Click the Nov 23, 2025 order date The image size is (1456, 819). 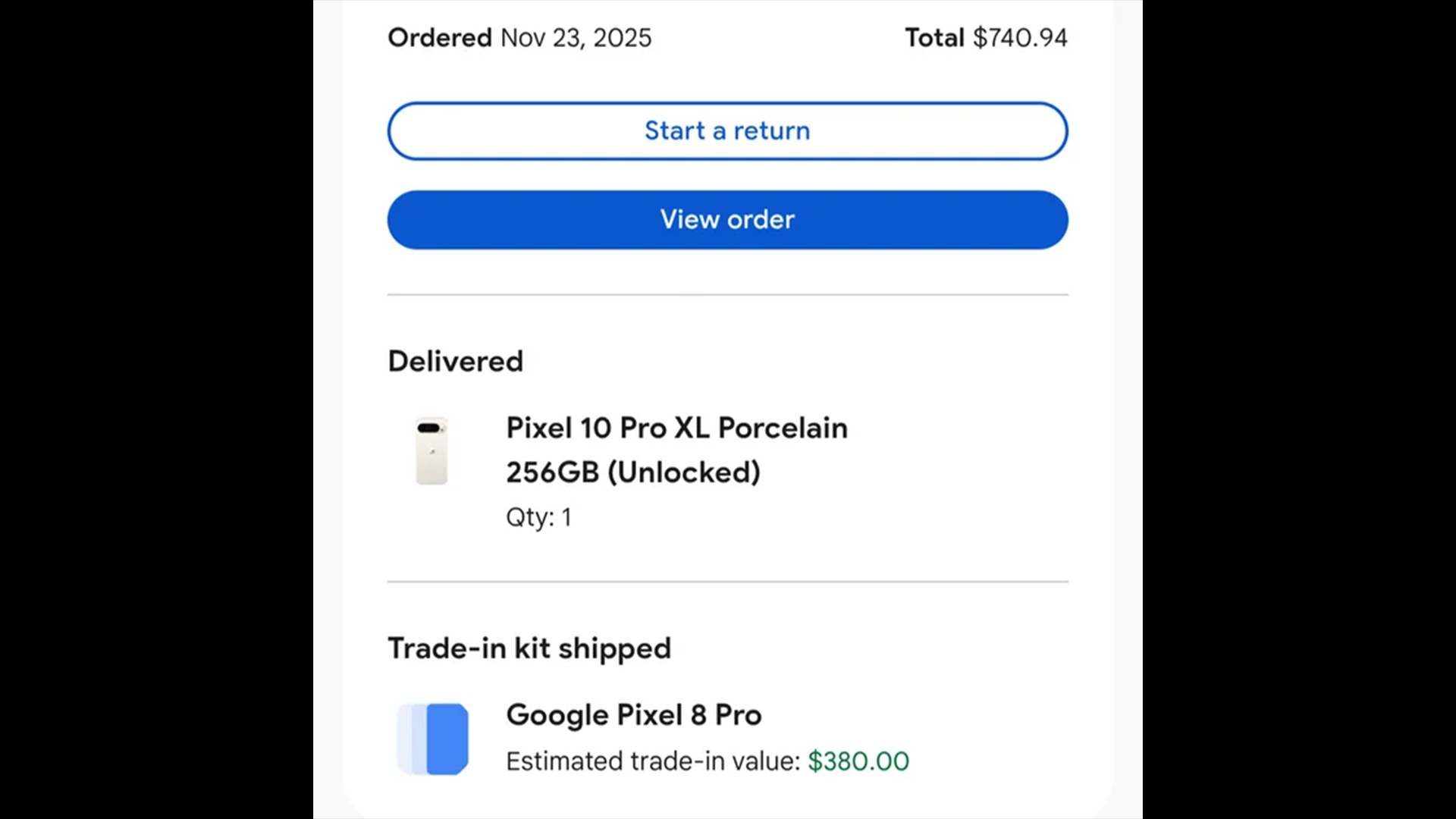point(576,38)
